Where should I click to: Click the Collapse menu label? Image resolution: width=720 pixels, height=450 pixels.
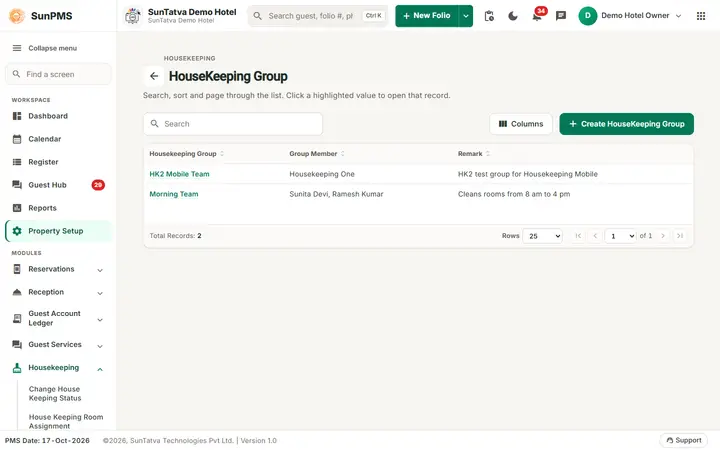click(52, 48)
